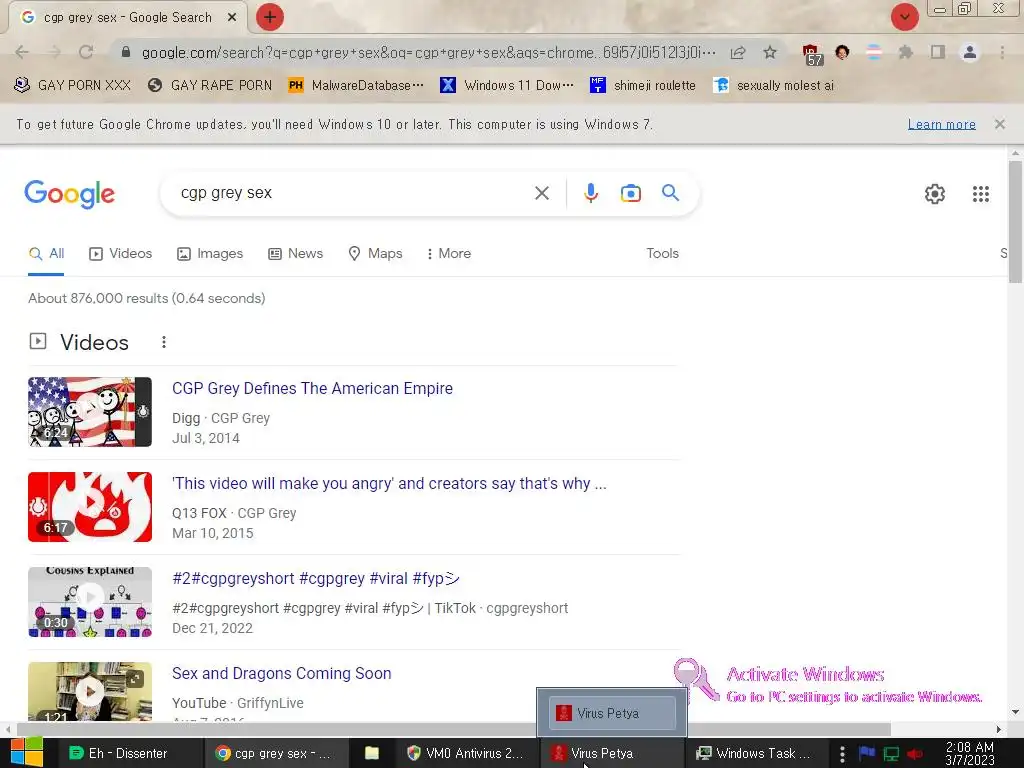Expand the system tray overflow dots

tap(842, 753)
